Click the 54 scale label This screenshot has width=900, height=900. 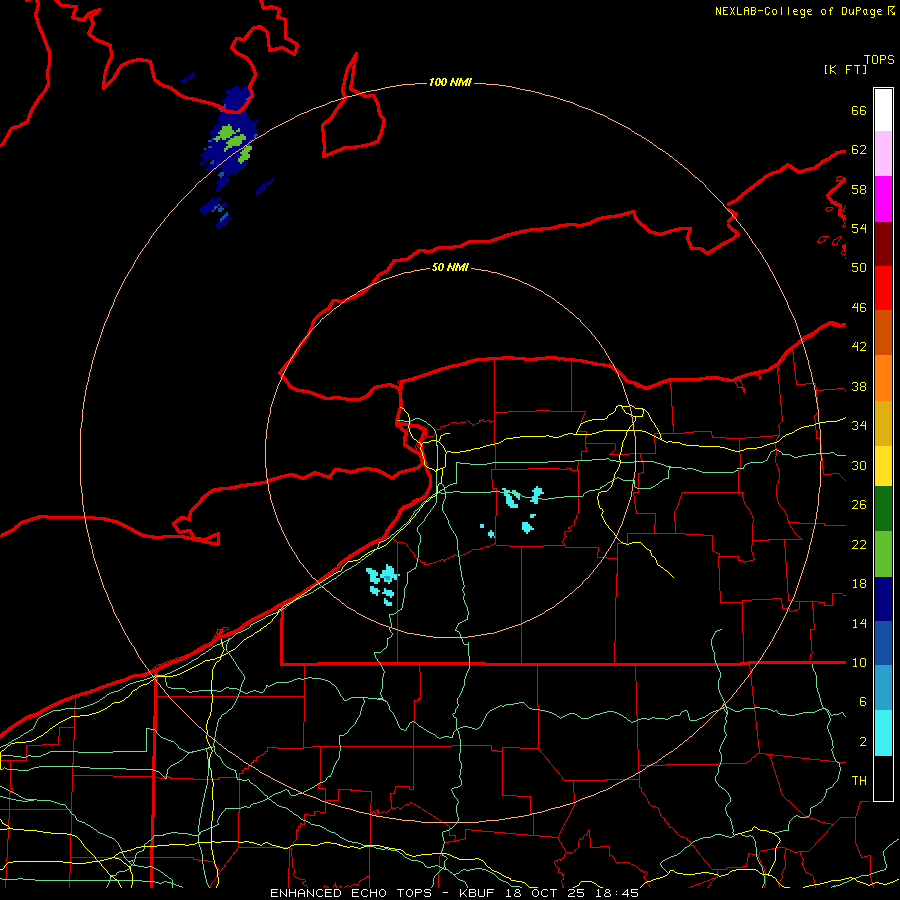pos(859,228)
